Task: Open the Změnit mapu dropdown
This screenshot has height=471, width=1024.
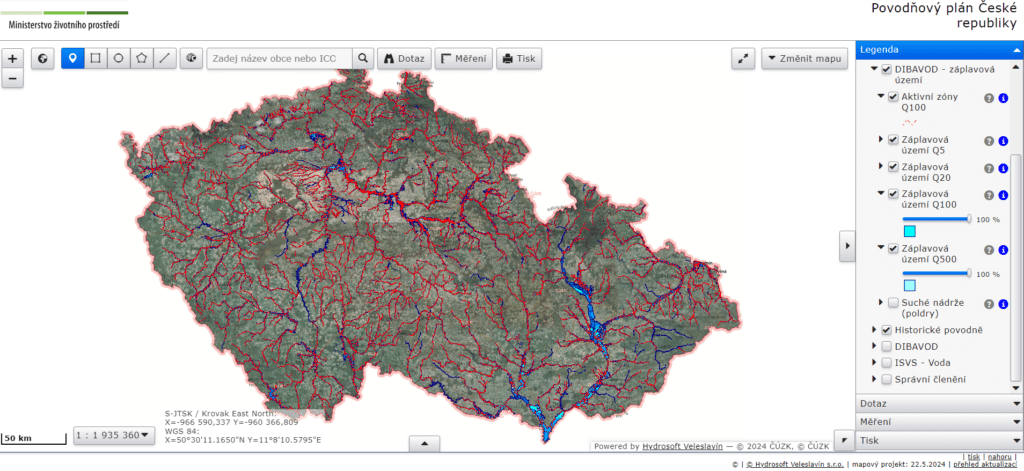Action: 805,59
